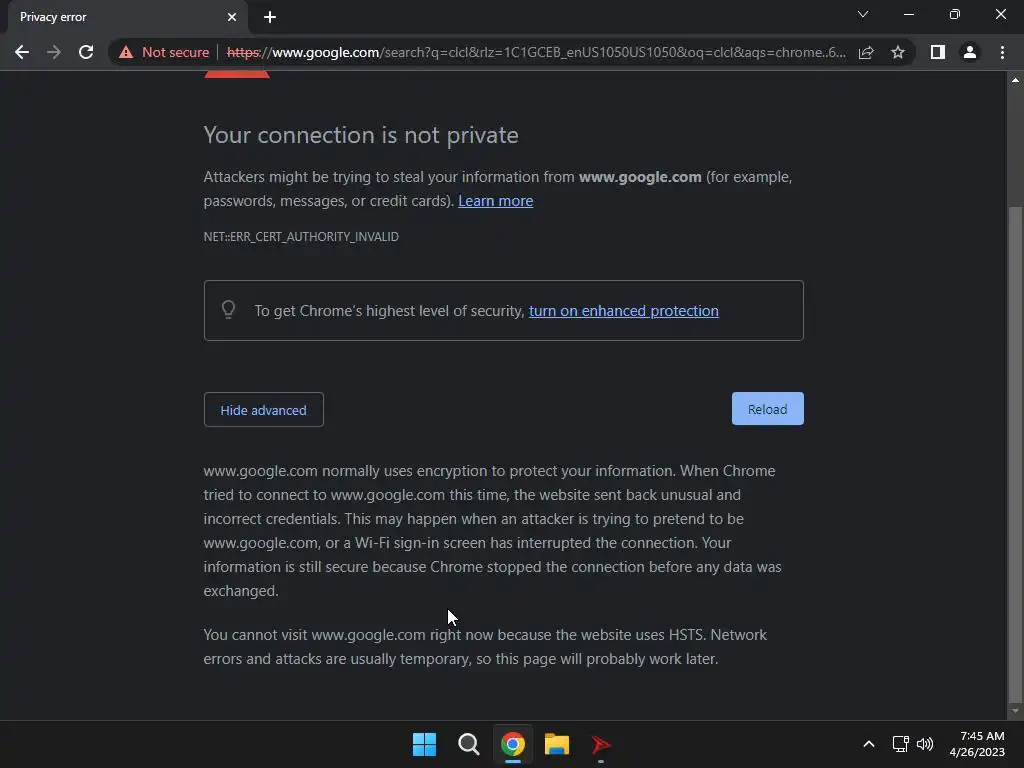Share this page via the share icon
Screen dimensions: 1024x768
(x=866, y=52)
